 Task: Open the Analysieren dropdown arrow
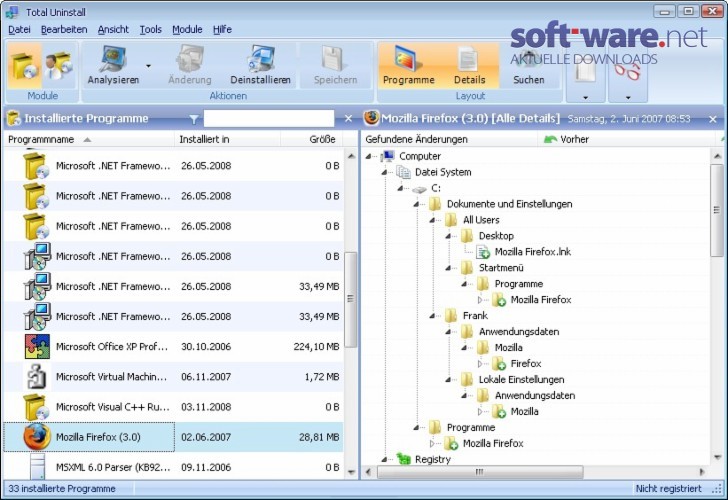point(149,66)
